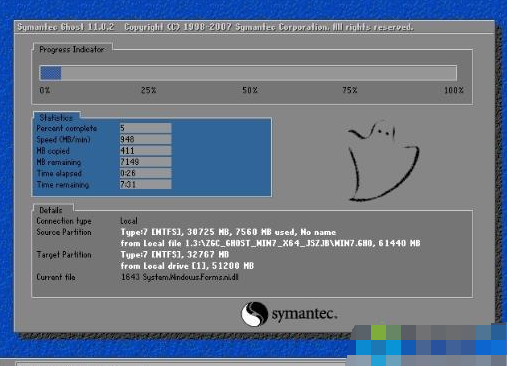
Task: Click the current file System.Windows.Forms.ni.dll
Action: [x=180, y=277]
